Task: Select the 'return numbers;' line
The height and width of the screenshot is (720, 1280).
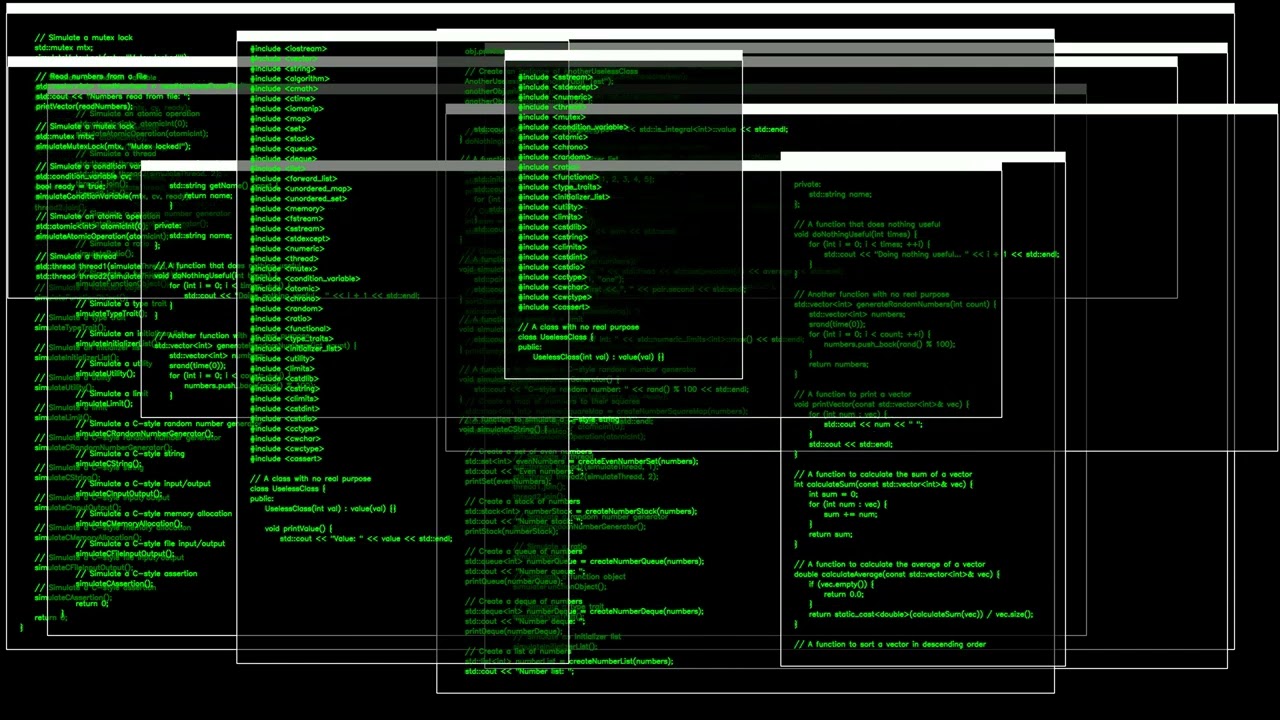Action: [838, 364]
